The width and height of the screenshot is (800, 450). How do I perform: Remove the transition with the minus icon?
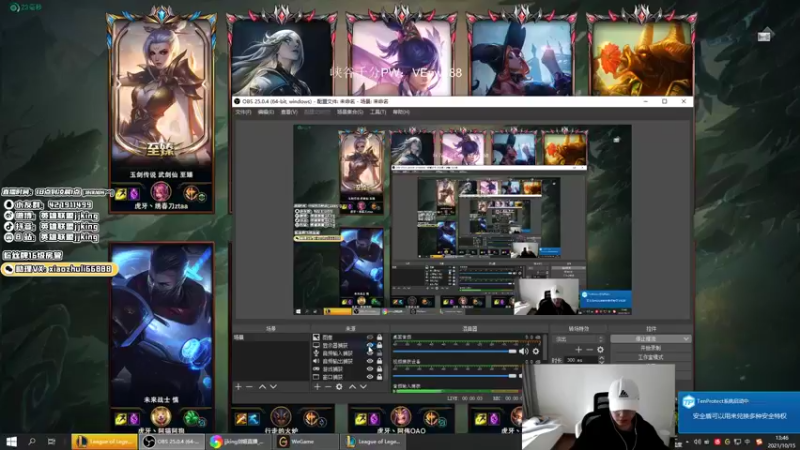[589, 349]
